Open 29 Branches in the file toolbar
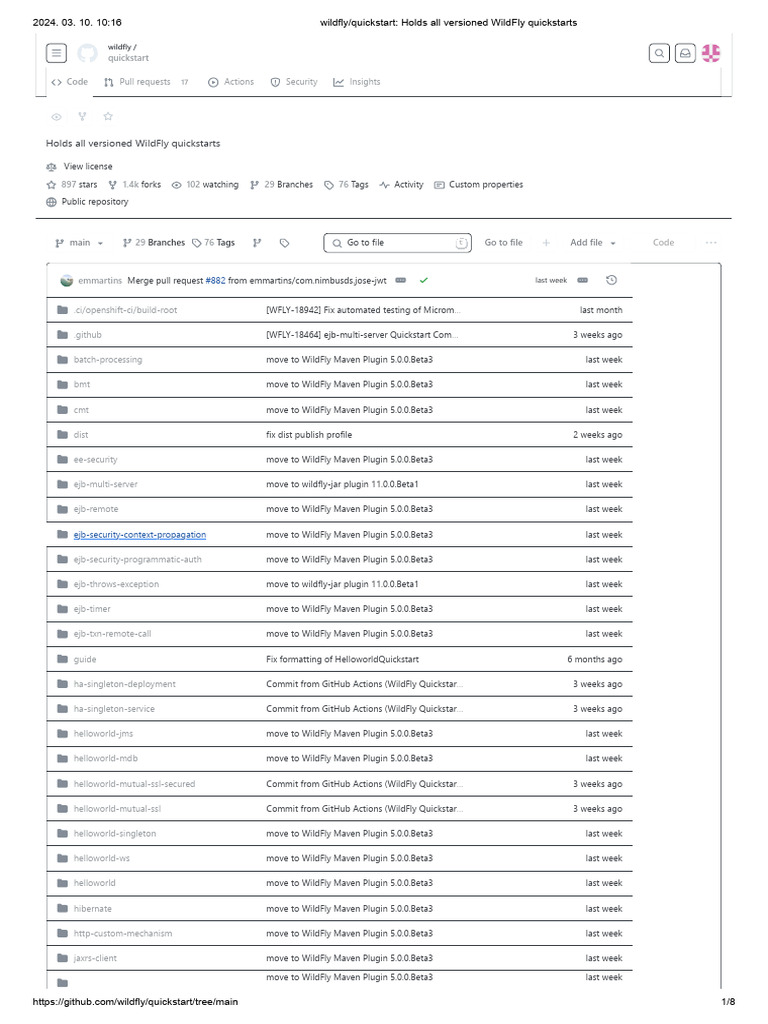This screenshot has width=768, height=1024. point(154,243)
